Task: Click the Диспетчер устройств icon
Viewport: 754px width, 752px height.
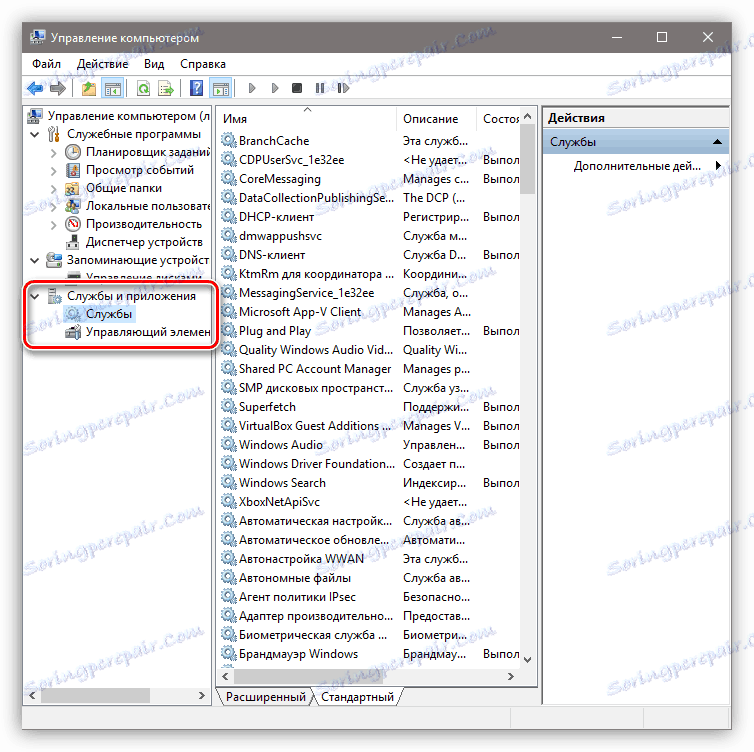Action: point(73,242)
